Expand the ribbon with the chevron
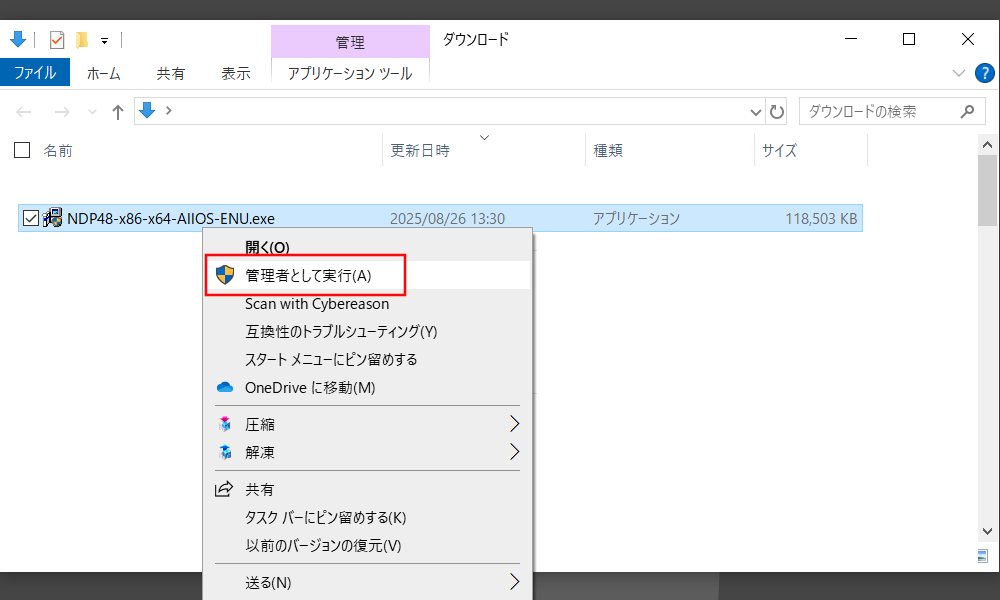Image resolution: width=1000 pixels, height=600 pixels. click(x=959, y=73)
